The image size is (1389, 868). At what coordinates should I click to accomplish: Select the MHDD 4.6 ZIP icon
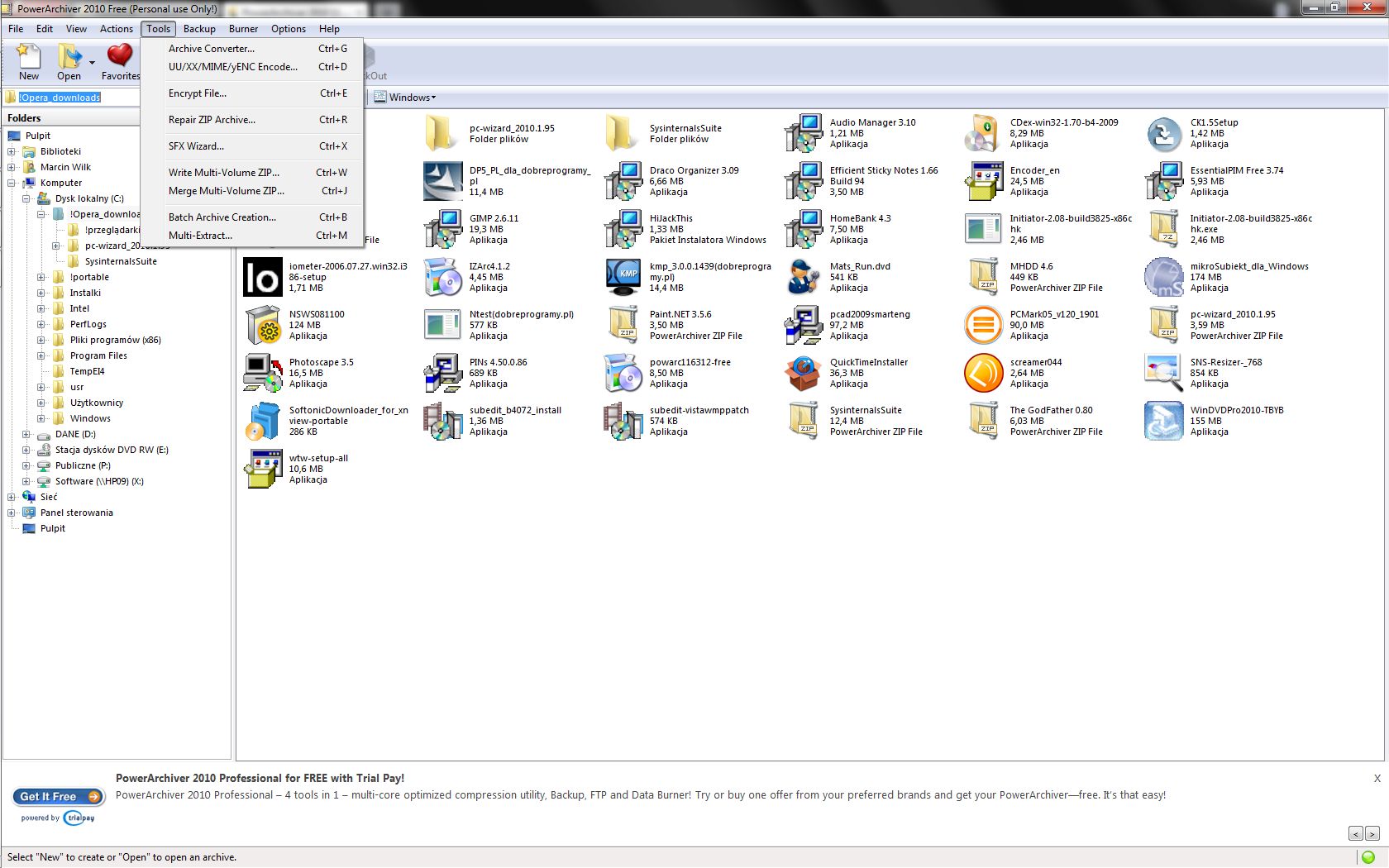(984, 277)
